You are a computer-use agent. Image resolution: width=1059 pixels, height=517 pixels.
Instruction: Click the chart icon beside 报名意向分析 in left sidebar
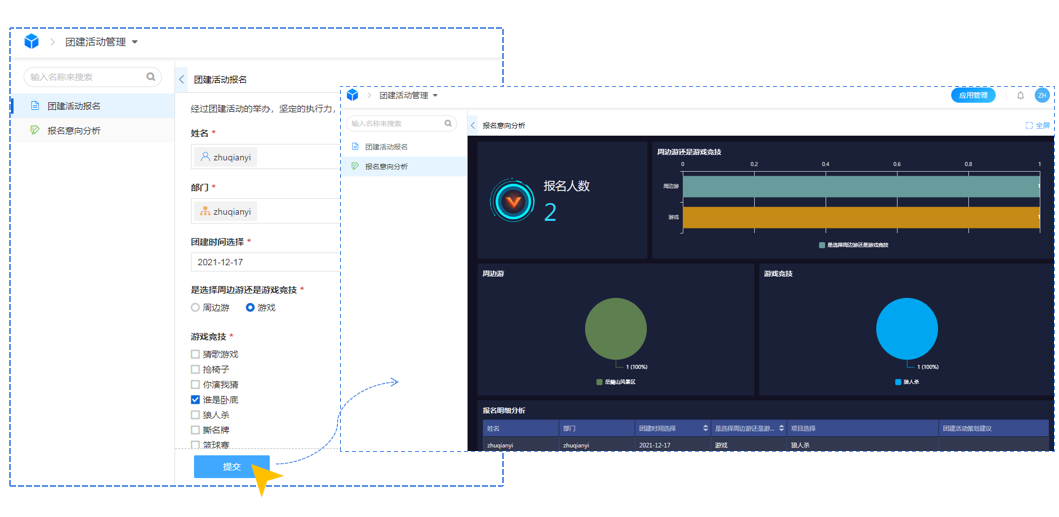point(35,131)
